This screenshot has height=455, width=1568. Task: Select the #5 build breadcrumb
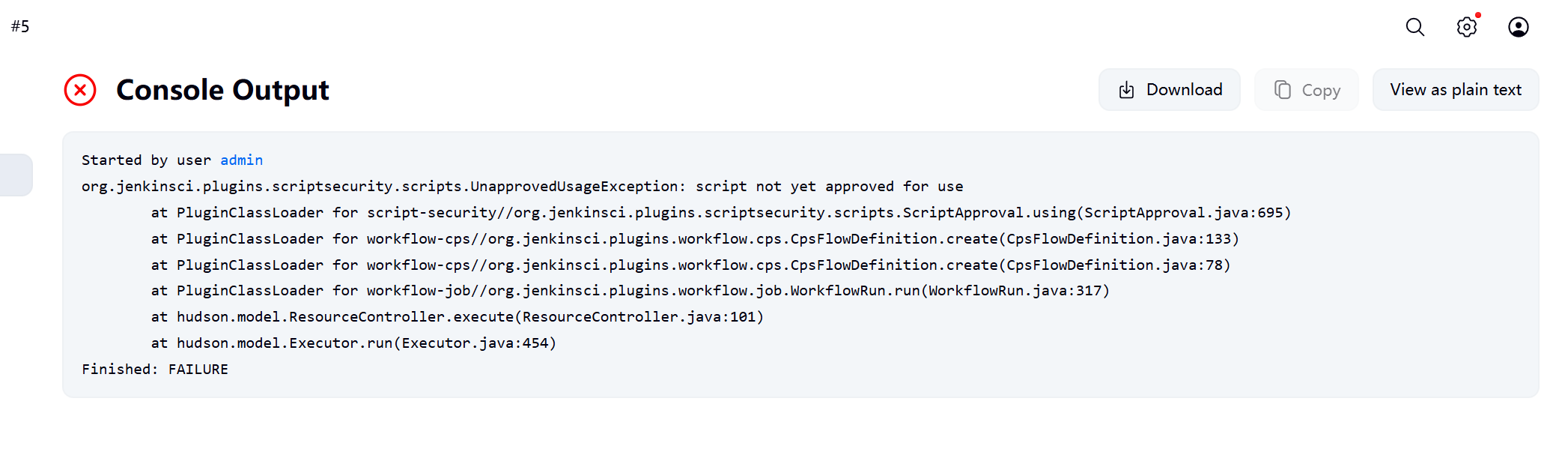pyautogui.click(x=20, y=26)
